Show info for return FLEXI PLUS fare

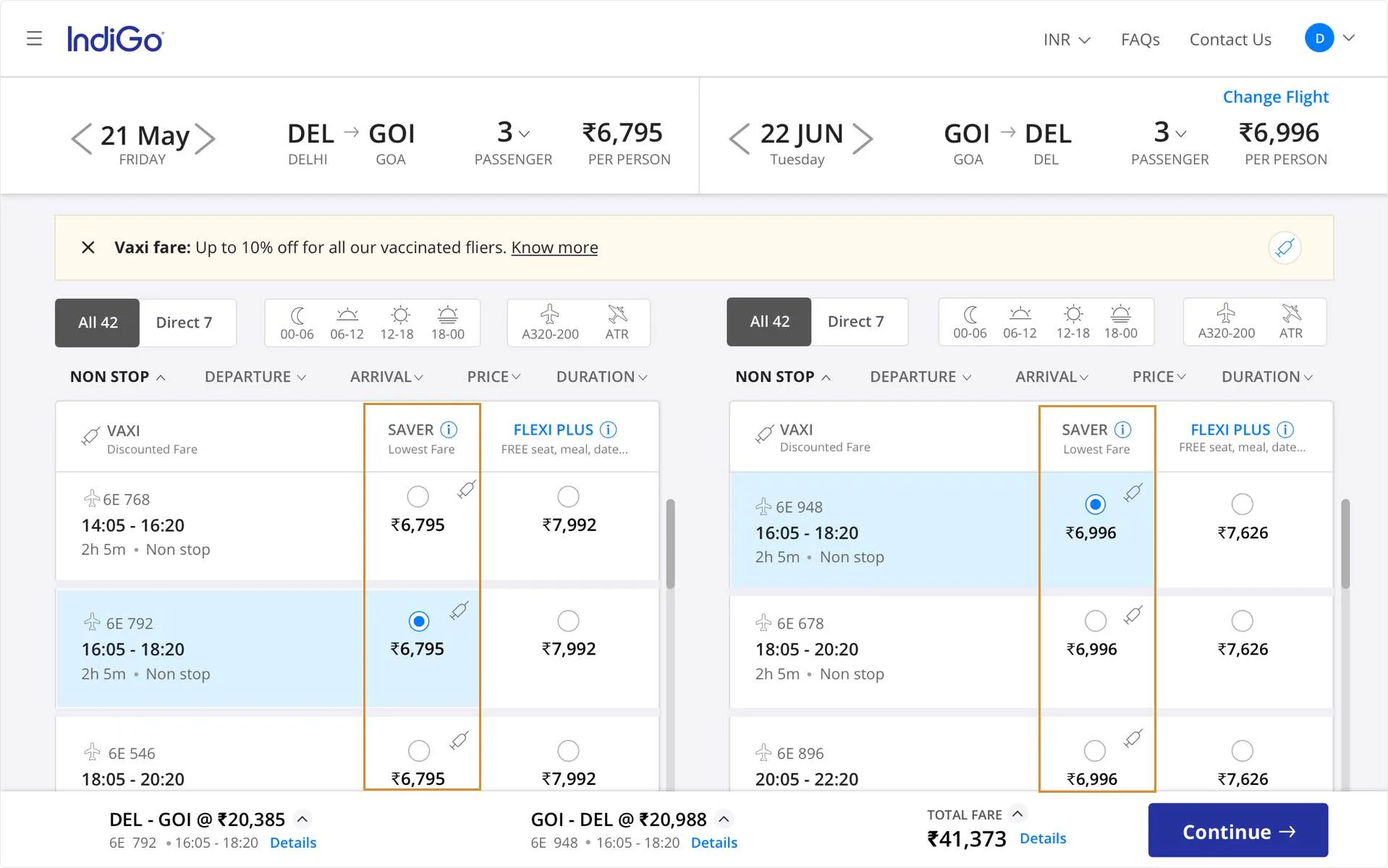coord(1285,430)
